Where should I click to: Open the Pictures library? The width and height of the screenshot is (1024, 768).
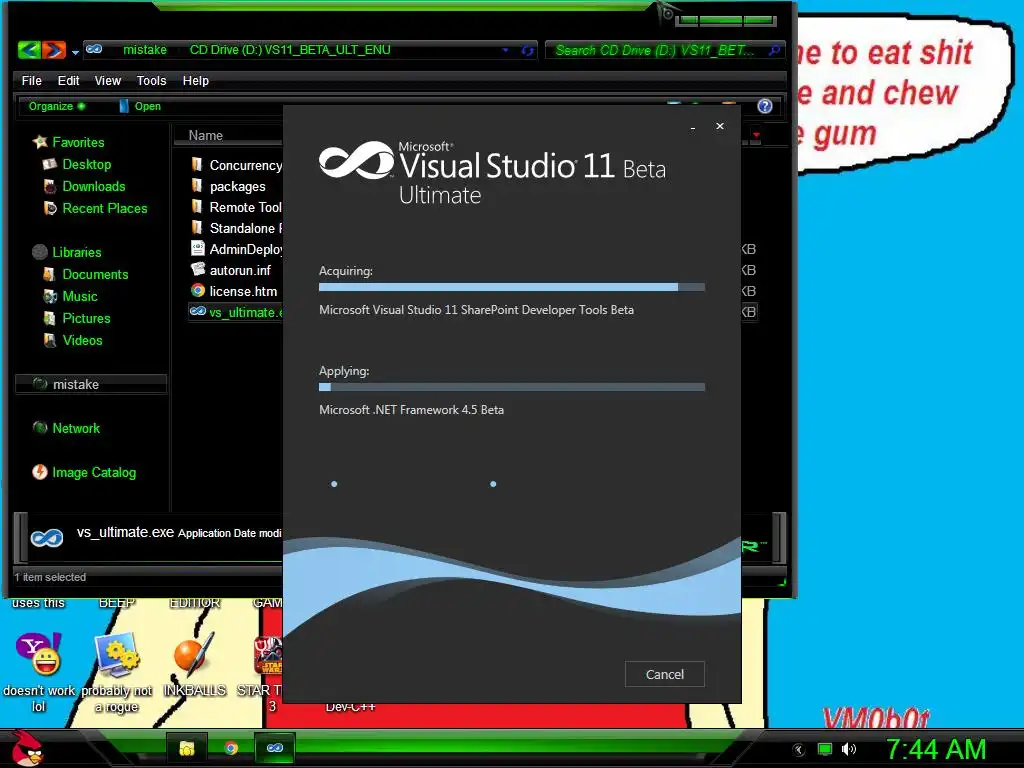[86, 318]
